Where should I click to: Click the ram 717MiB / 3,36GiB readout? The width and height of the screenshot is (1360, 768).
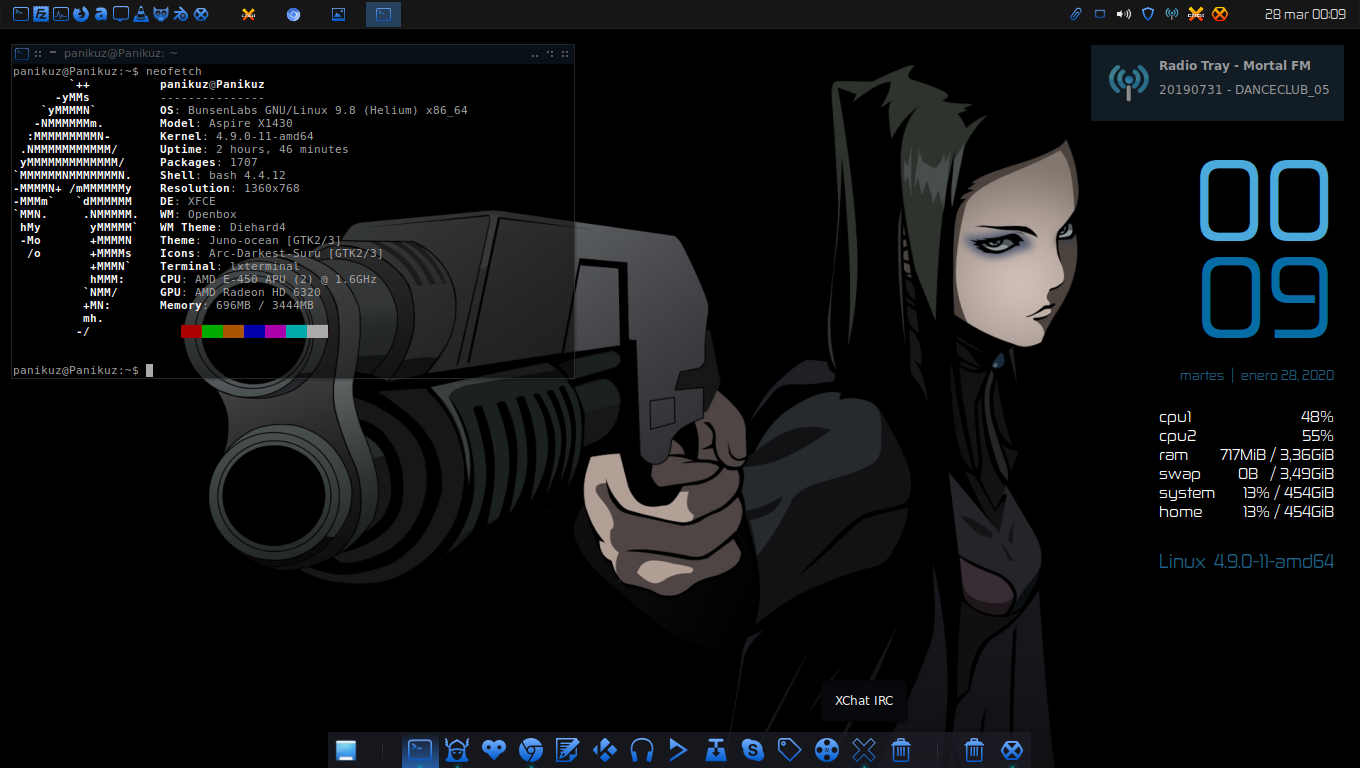click(x=1246, y=455)
